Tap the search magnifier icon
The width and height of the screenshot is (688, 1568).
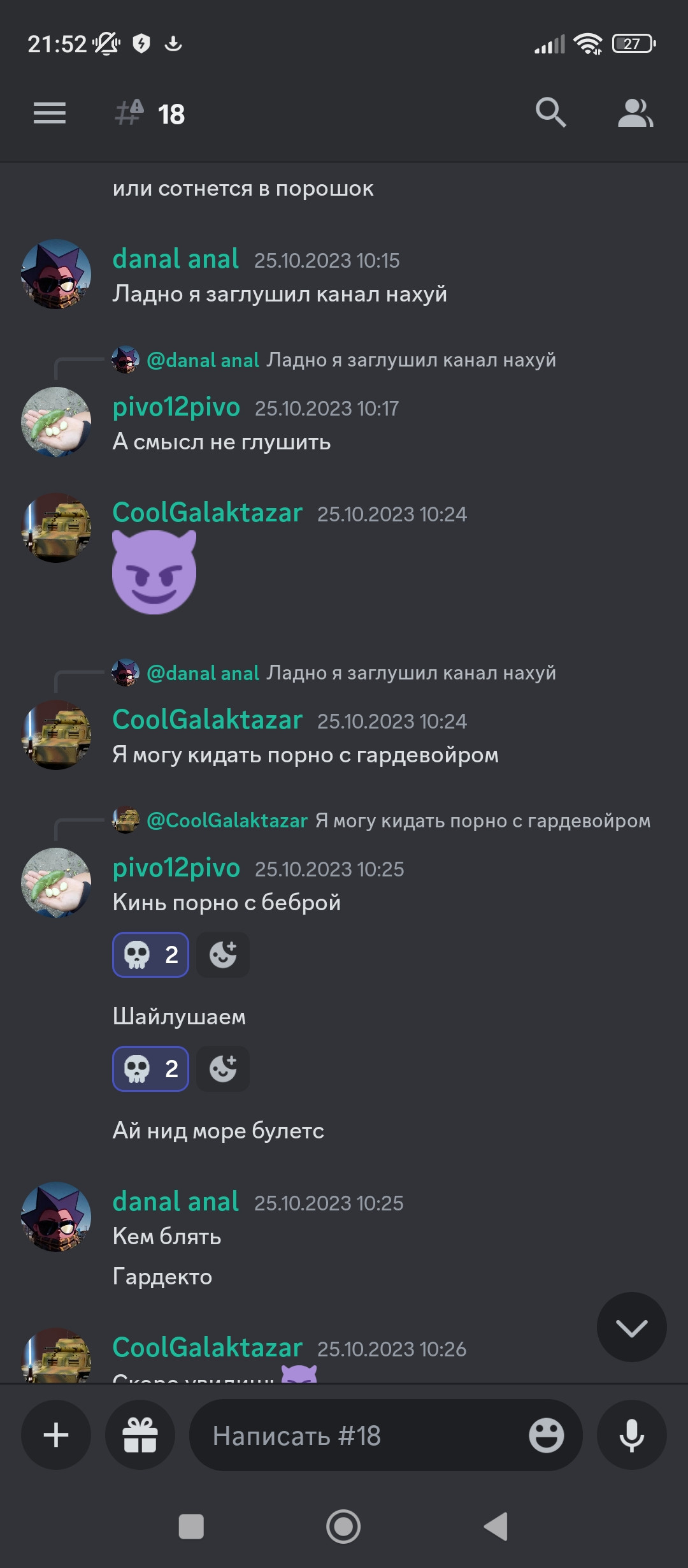pyautogui.click(x=551, y=113)
